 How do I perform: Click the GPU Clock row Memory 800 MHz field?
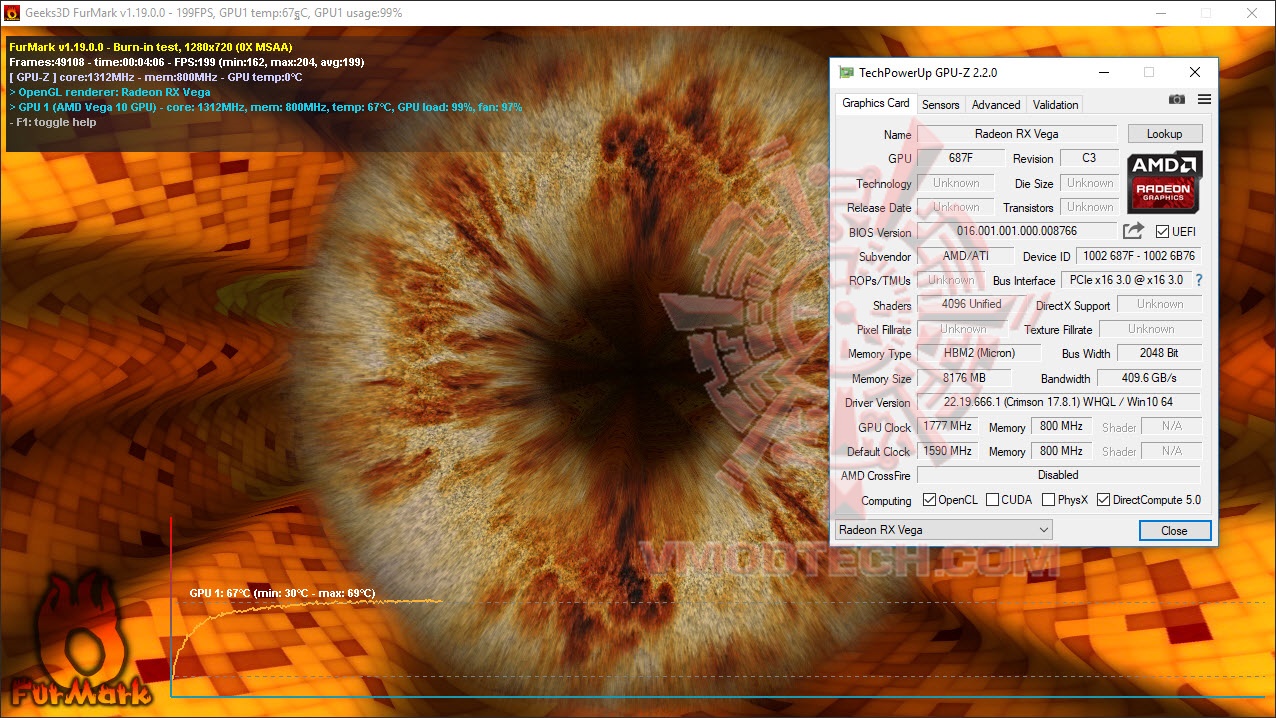pyautogui.click(x=1061, y=426)
